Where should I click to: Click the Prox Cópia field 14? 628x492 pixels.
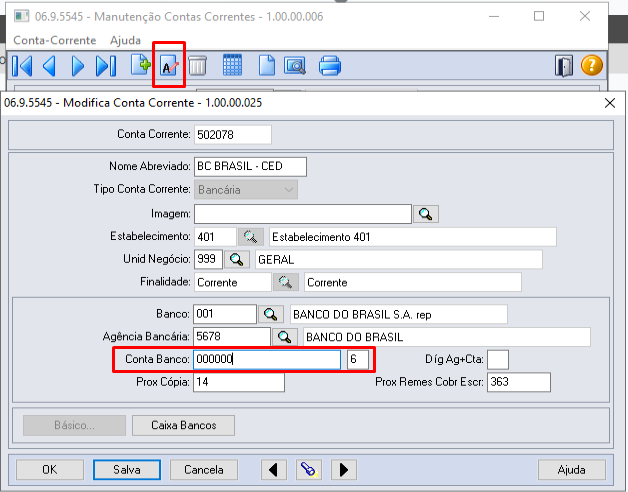(x=239, y=382)
